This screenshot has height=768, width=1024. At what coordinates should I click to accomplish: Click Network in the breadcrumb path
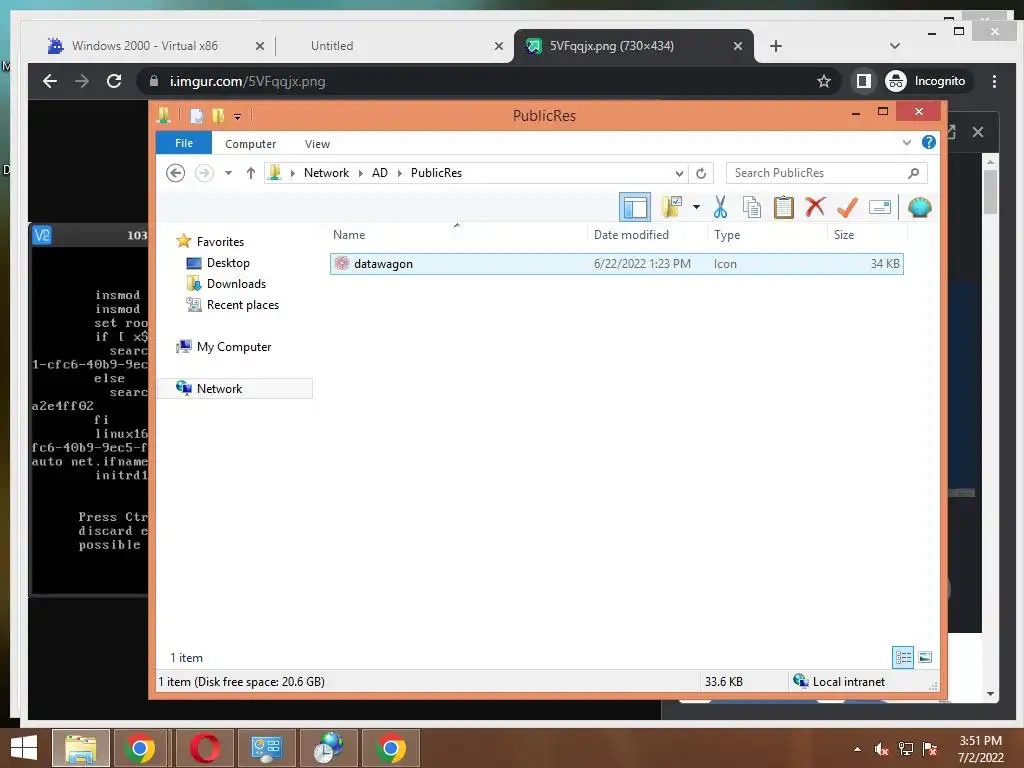tap(326, 173)
